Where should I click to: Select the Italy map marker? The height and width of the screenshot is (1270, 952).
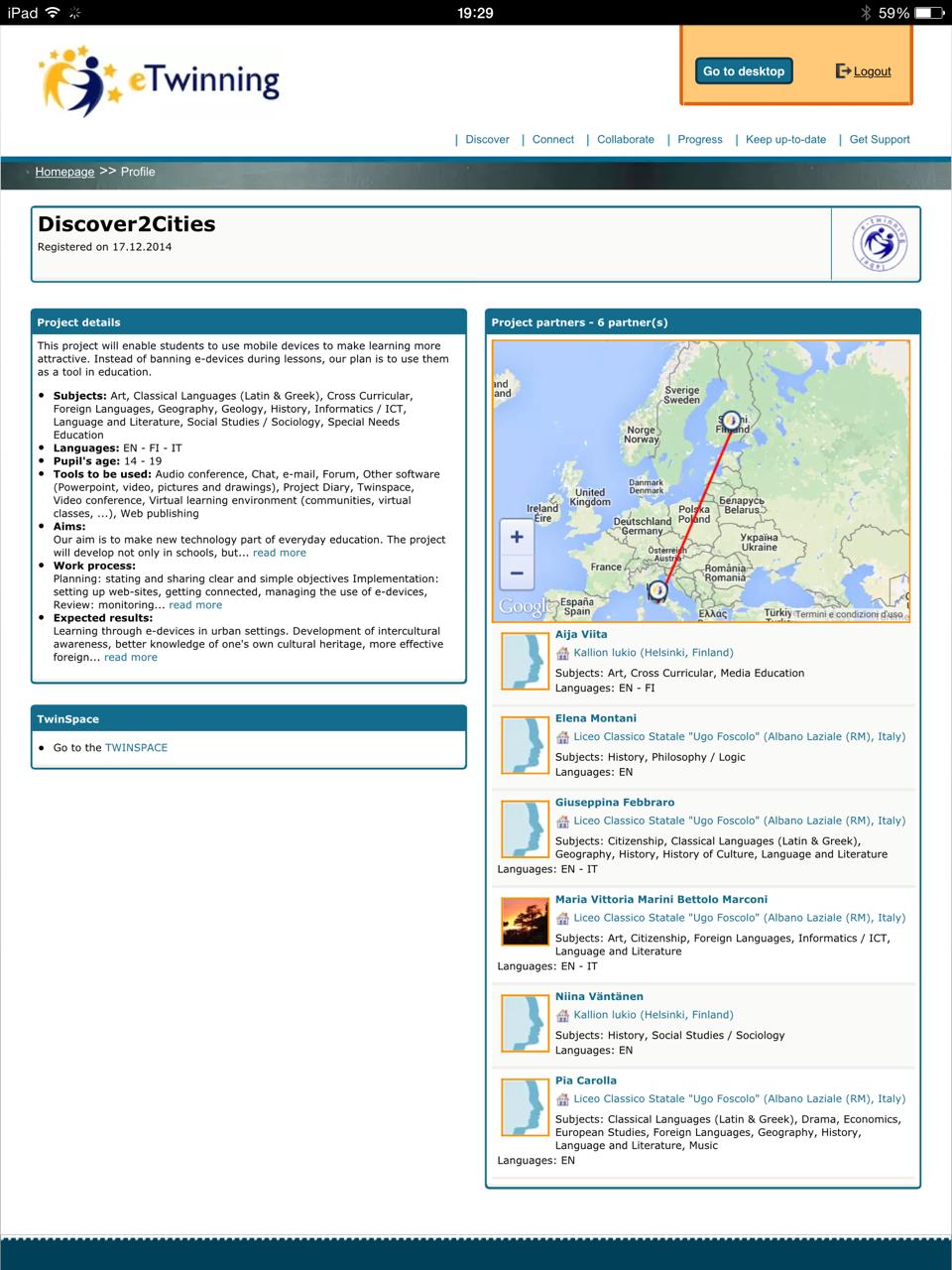coord(656,591)
